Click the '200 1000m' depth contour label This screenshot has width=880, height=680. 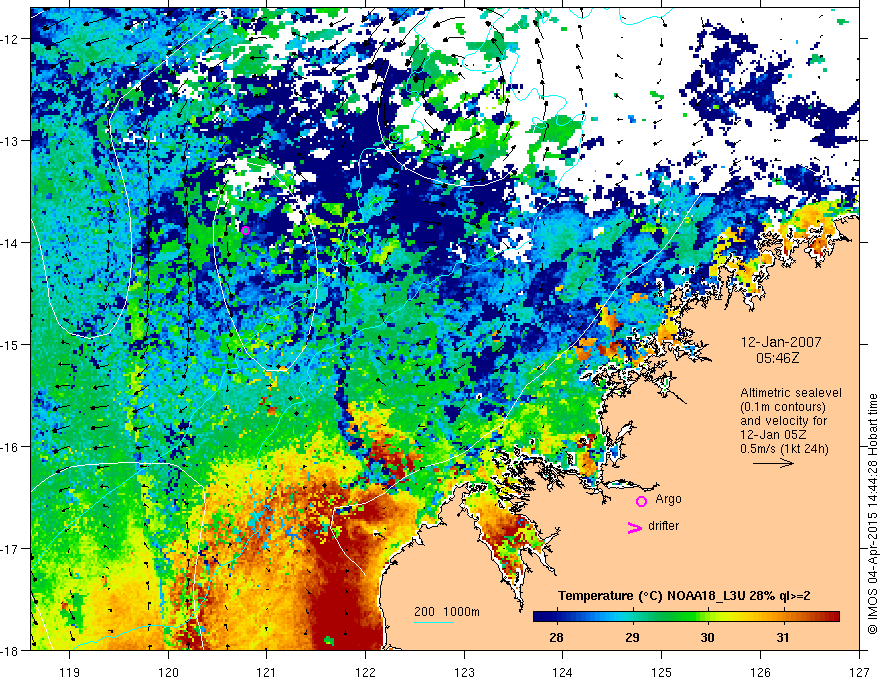[x=447, y=612]
